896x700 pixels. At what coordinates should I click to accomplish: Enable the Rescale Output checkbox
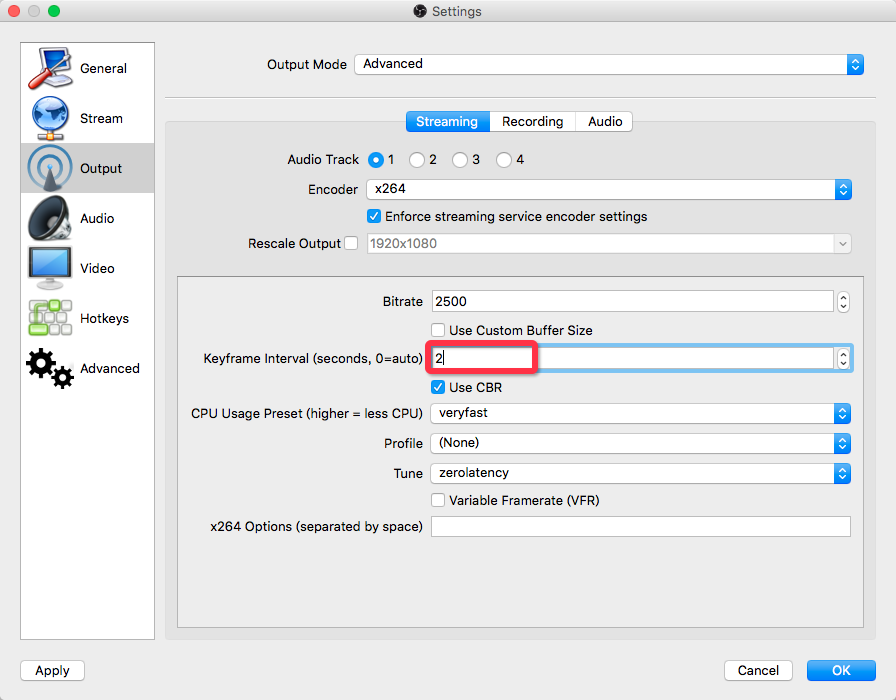(x=351, y=243)
